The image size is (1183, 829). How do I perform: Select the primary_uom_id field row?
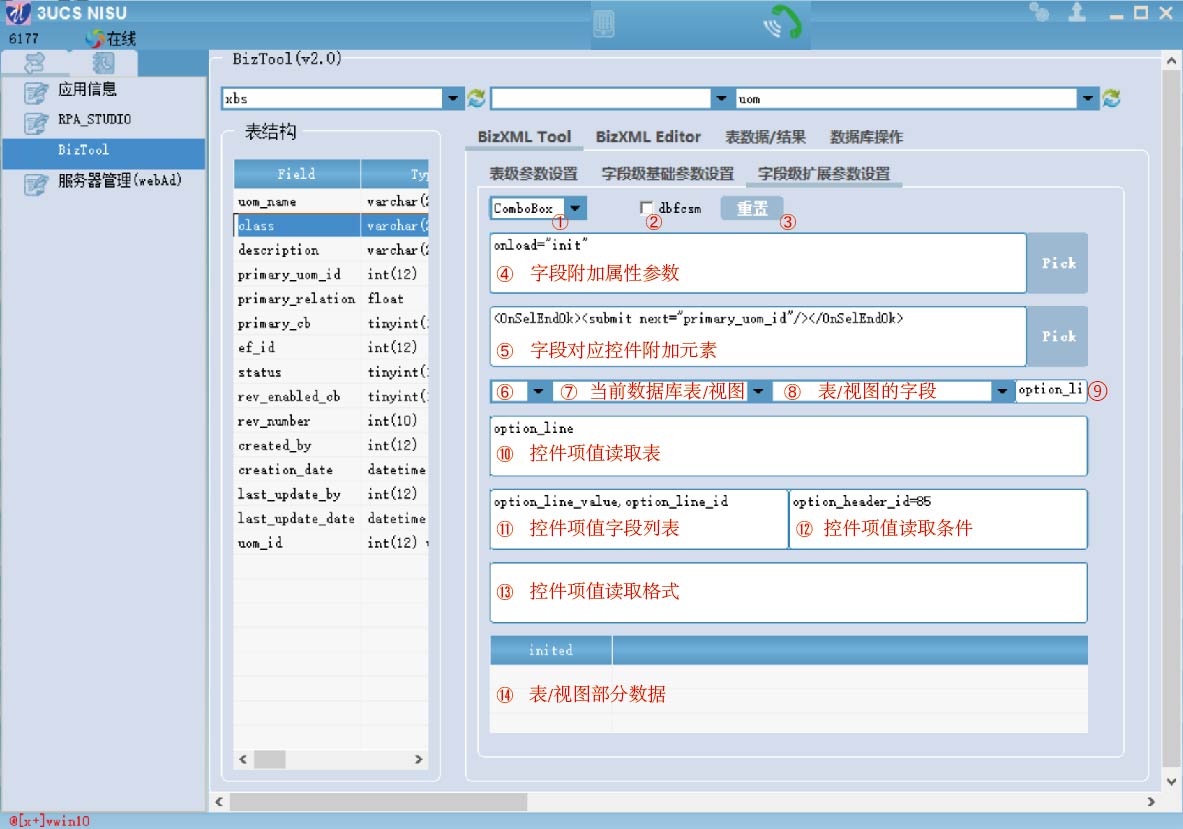coord(331,275)
